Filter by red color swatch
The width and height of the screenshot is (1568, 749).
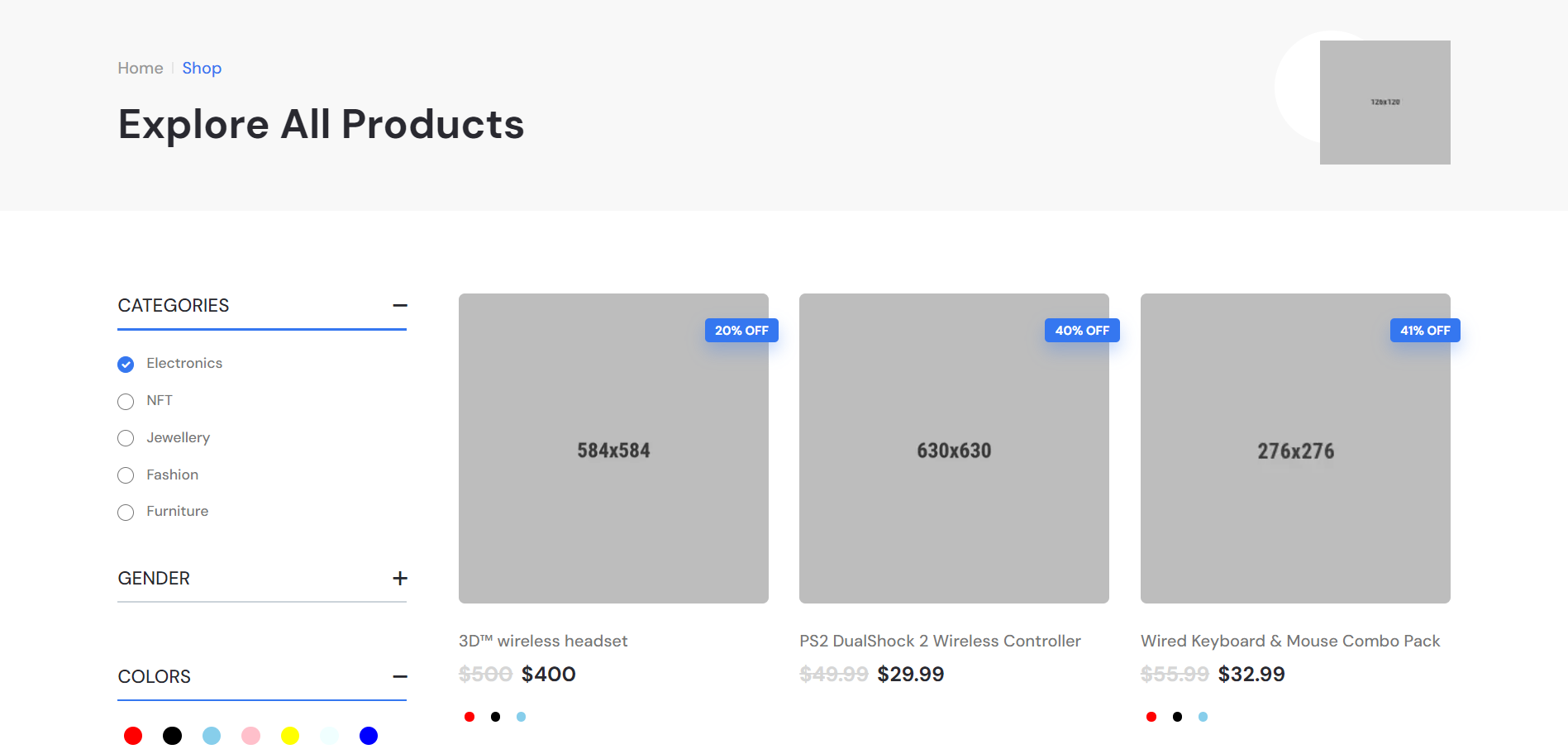[133, 736]
